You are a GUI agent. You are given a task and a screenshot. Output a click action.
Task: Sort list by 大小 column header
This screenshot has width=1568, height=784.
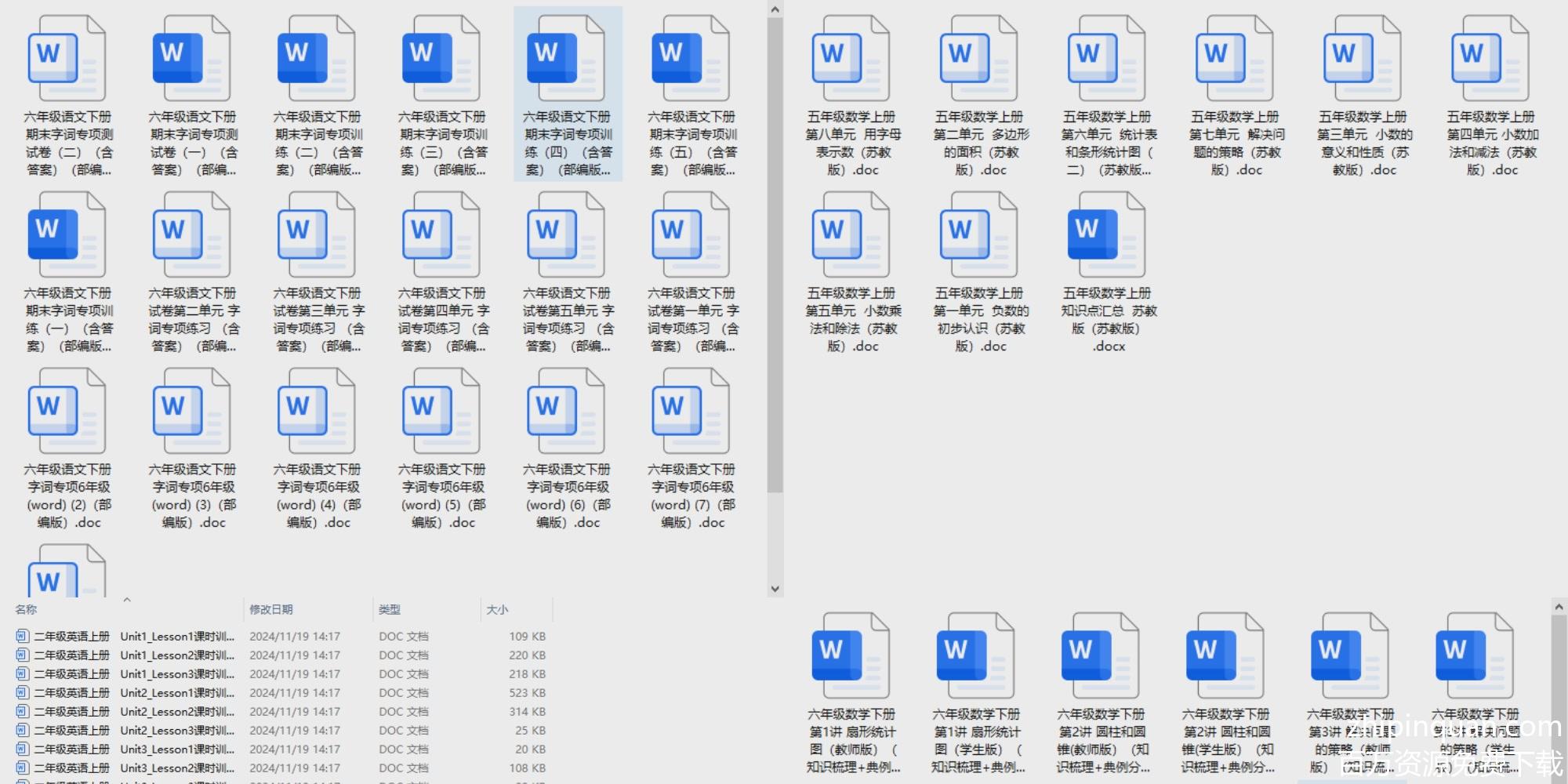coord(497,609)
